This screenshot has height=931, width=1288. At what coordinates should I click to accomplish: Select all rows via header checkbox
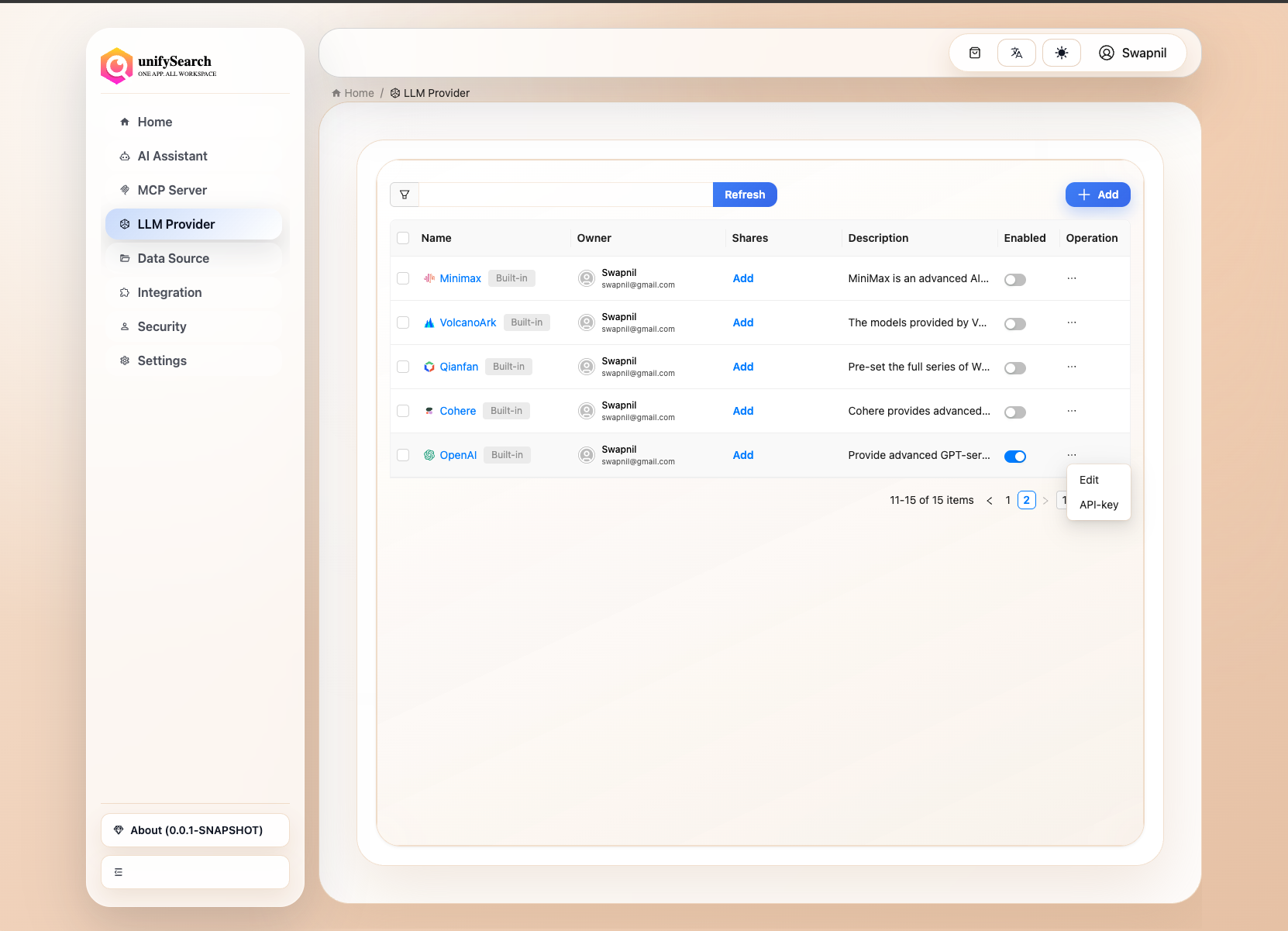point(403,238)
